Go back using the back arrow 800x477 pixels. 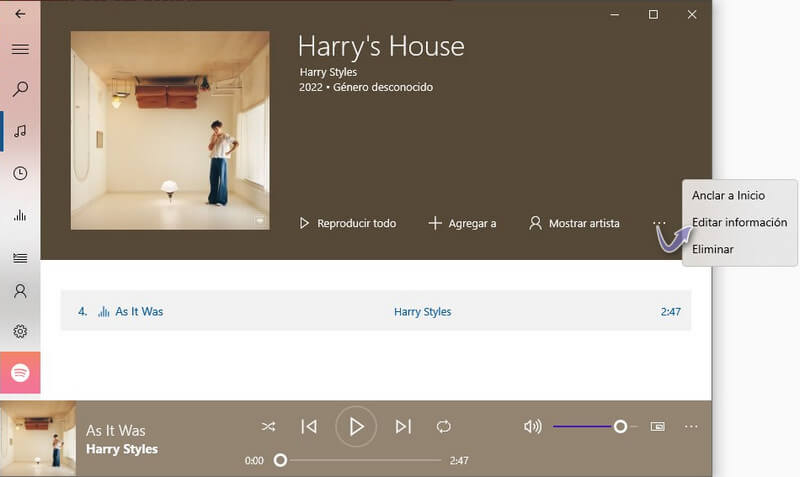pyautogui.click(x=20, y=14)
